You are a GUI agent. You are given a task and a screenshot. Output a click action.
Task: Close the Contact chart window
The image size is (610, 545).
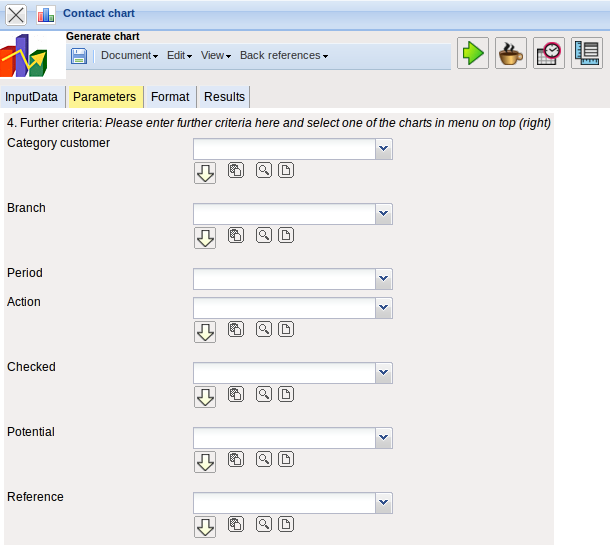[x=17, y=14]
